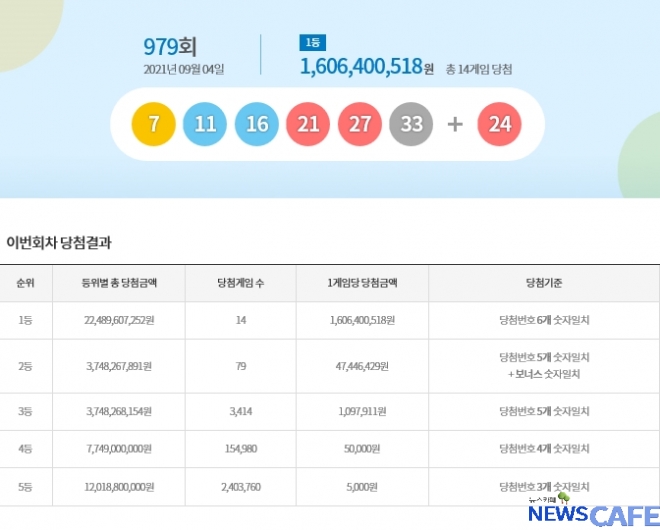The width and height of the screenshot is (660, 530).
Task: Select the bonus ball number 24
Action: click(x=500, y=124)
